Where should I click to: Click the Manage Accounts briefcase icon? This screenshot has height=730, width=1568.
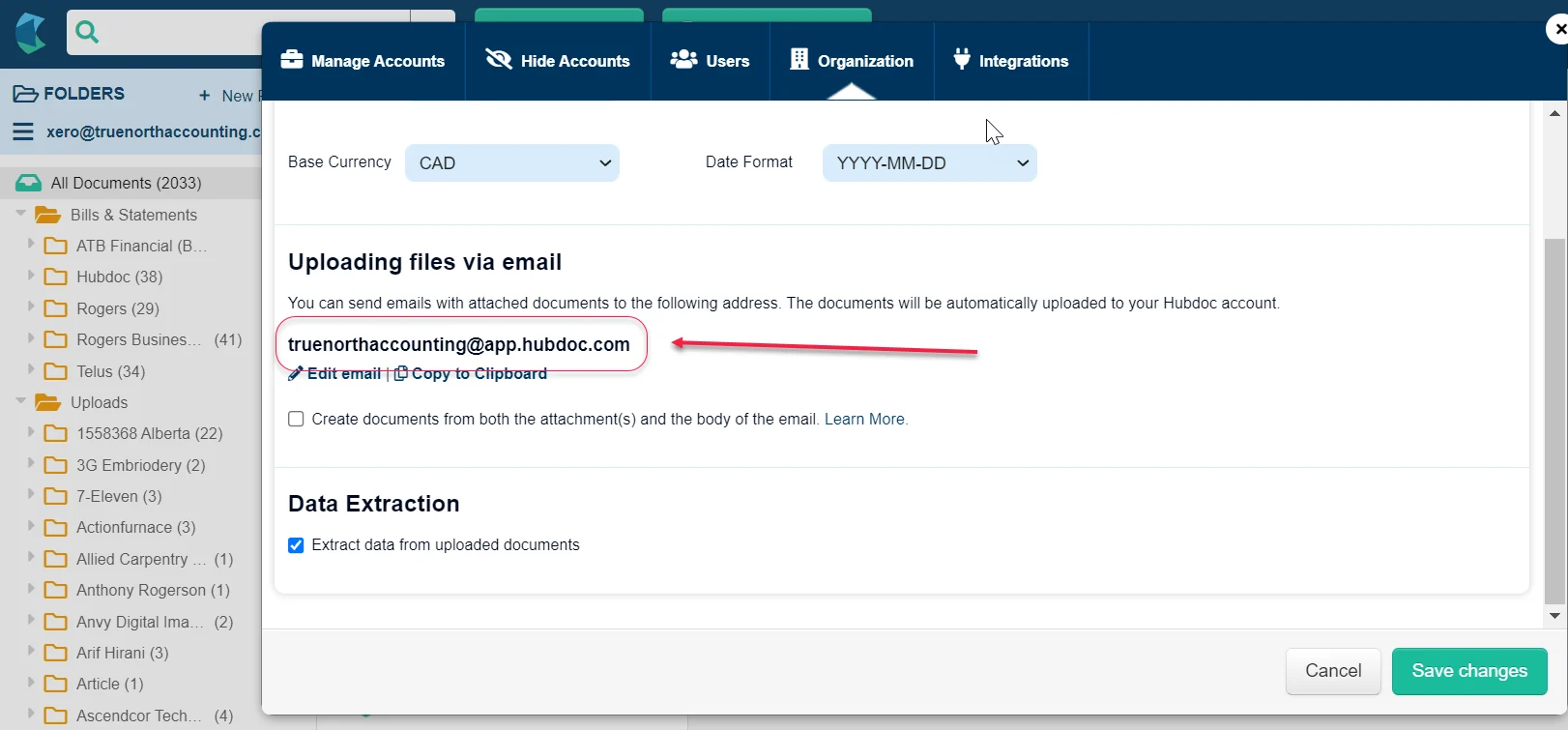tap(292, 60)
